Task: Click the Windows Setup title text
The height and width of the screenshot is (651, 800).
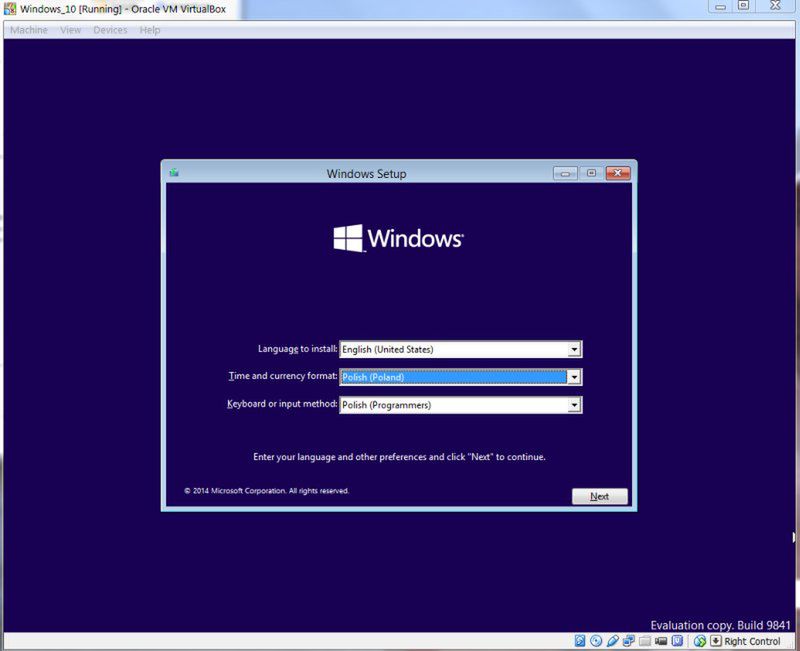Action: coord(366,174)
